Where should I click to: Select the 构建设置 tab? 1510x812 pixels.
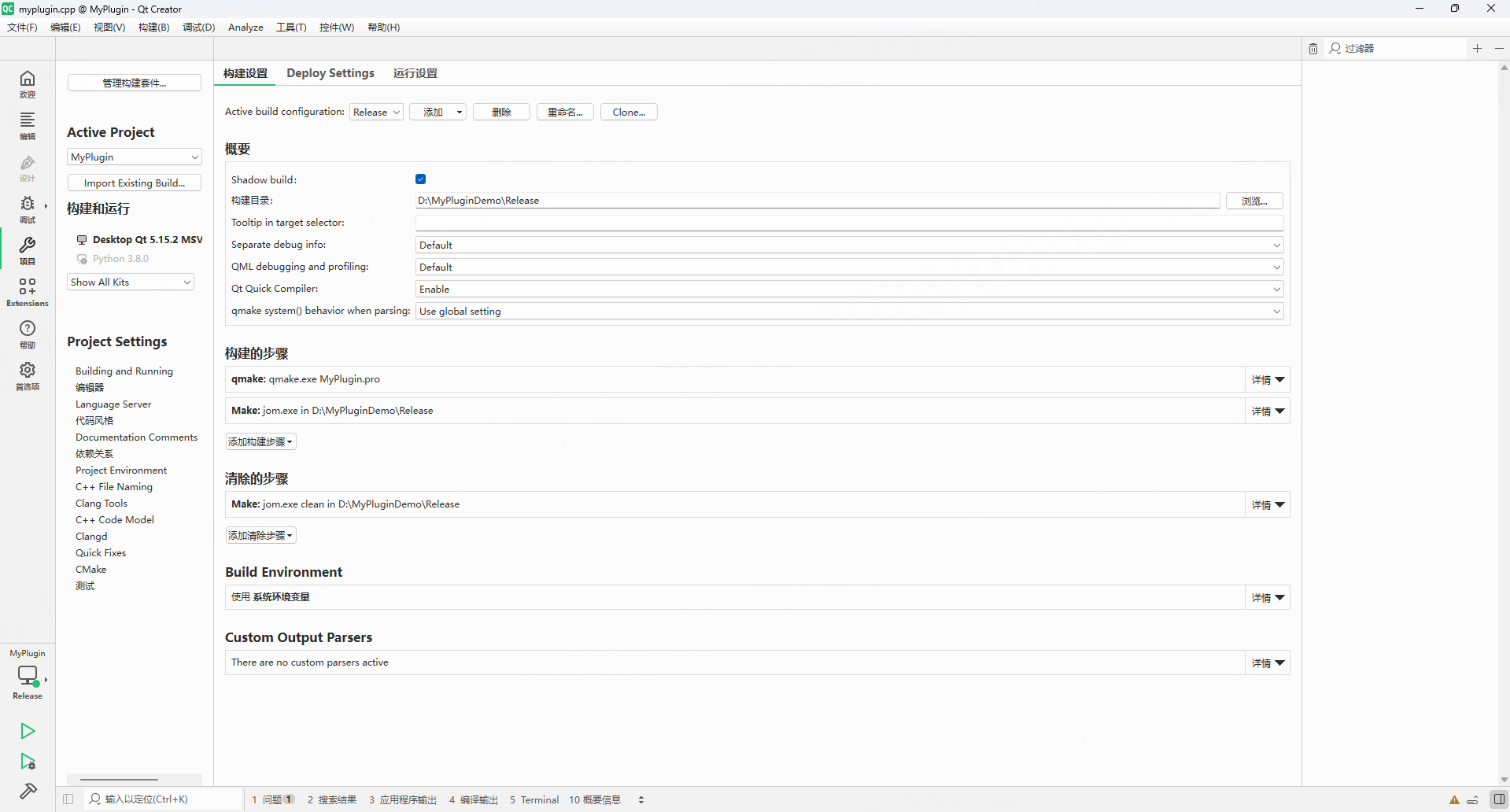[246, 73]
